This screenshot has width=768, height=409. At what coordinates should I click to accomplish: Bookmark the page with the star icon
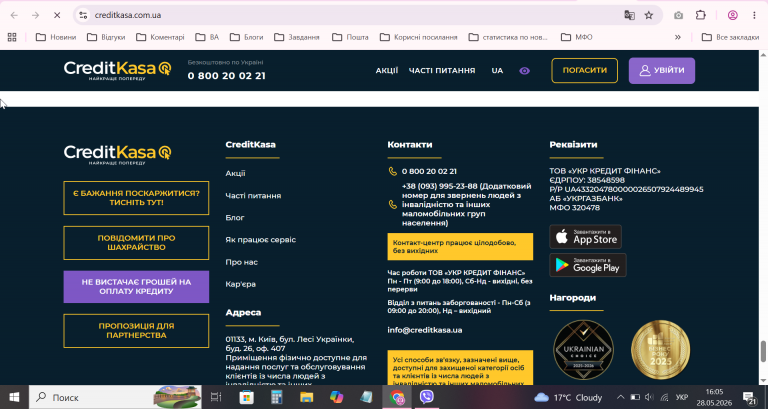pyautogui.click(x=649, y=15)
